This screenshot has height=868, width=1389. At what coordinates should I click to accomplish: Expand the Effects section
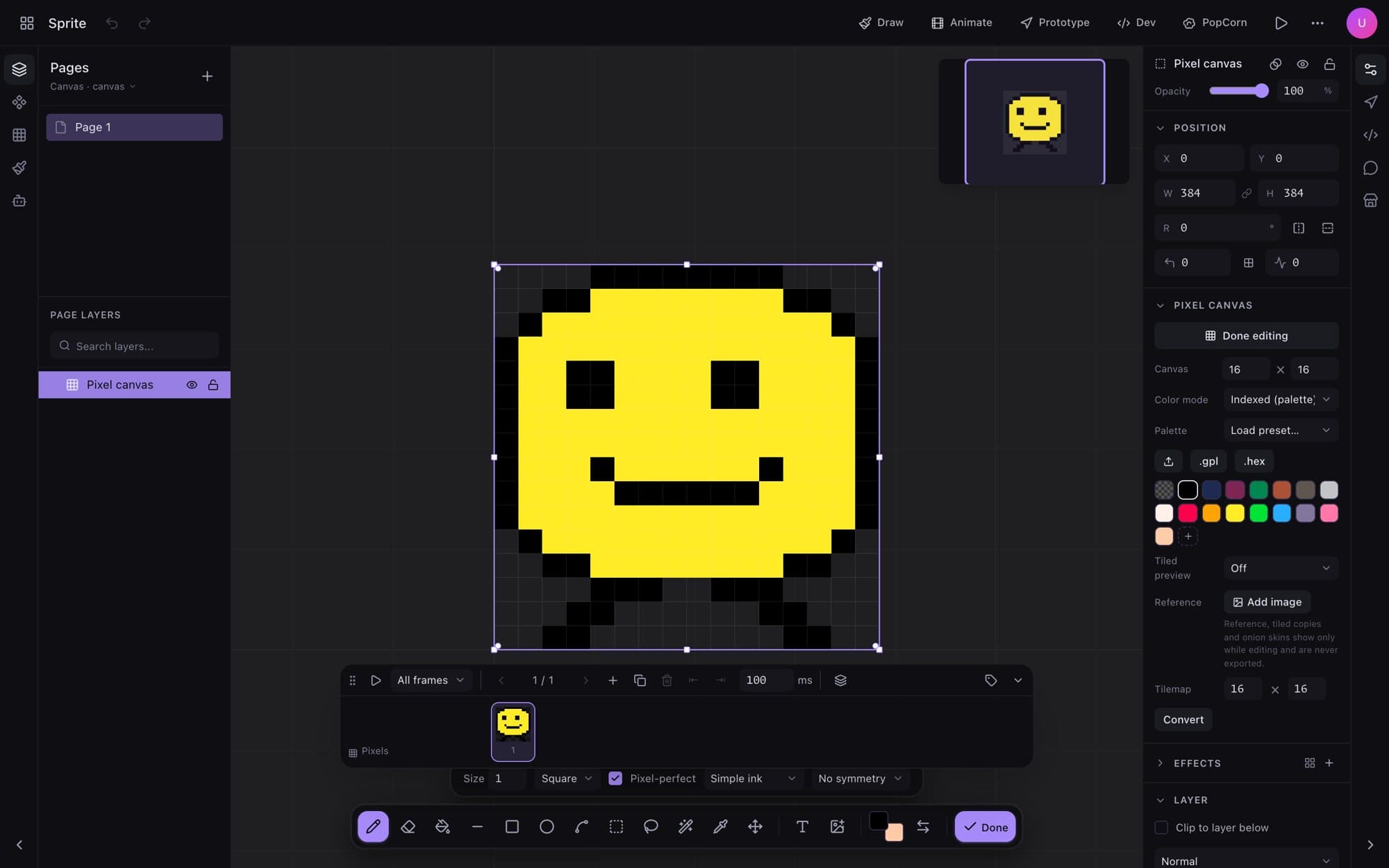(1160, 763)
